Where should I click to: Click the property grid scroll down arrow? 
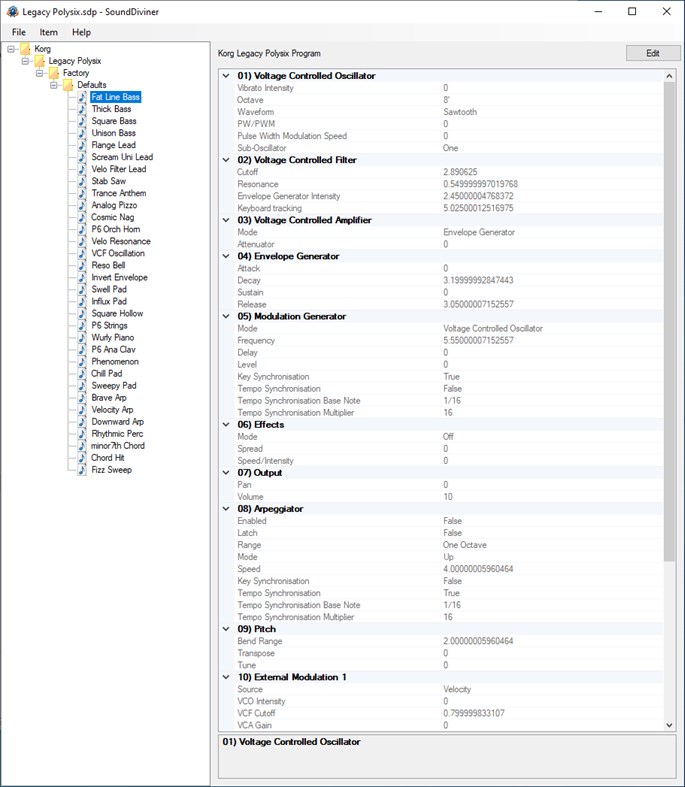tap(669, 725)
